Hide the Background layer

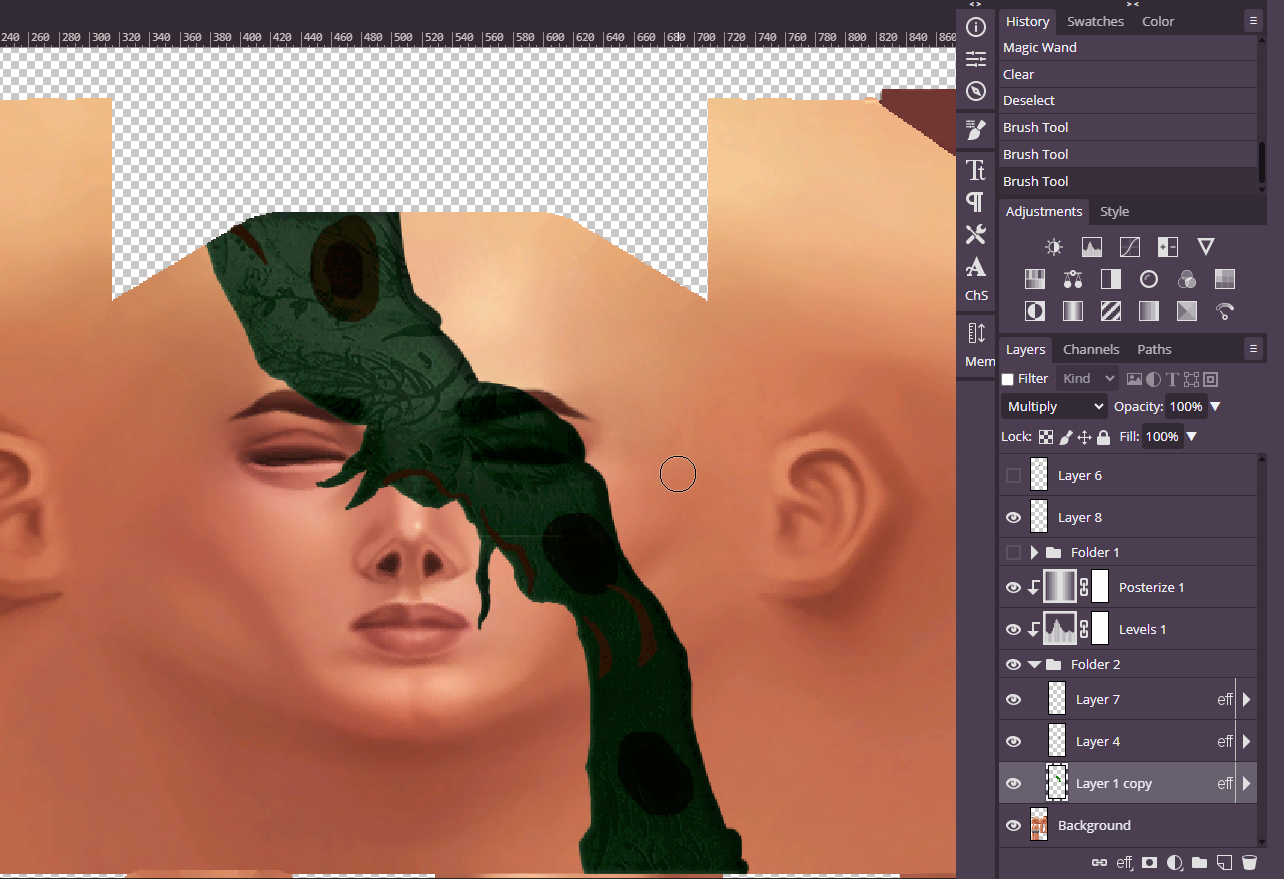tap(1013, 826)
